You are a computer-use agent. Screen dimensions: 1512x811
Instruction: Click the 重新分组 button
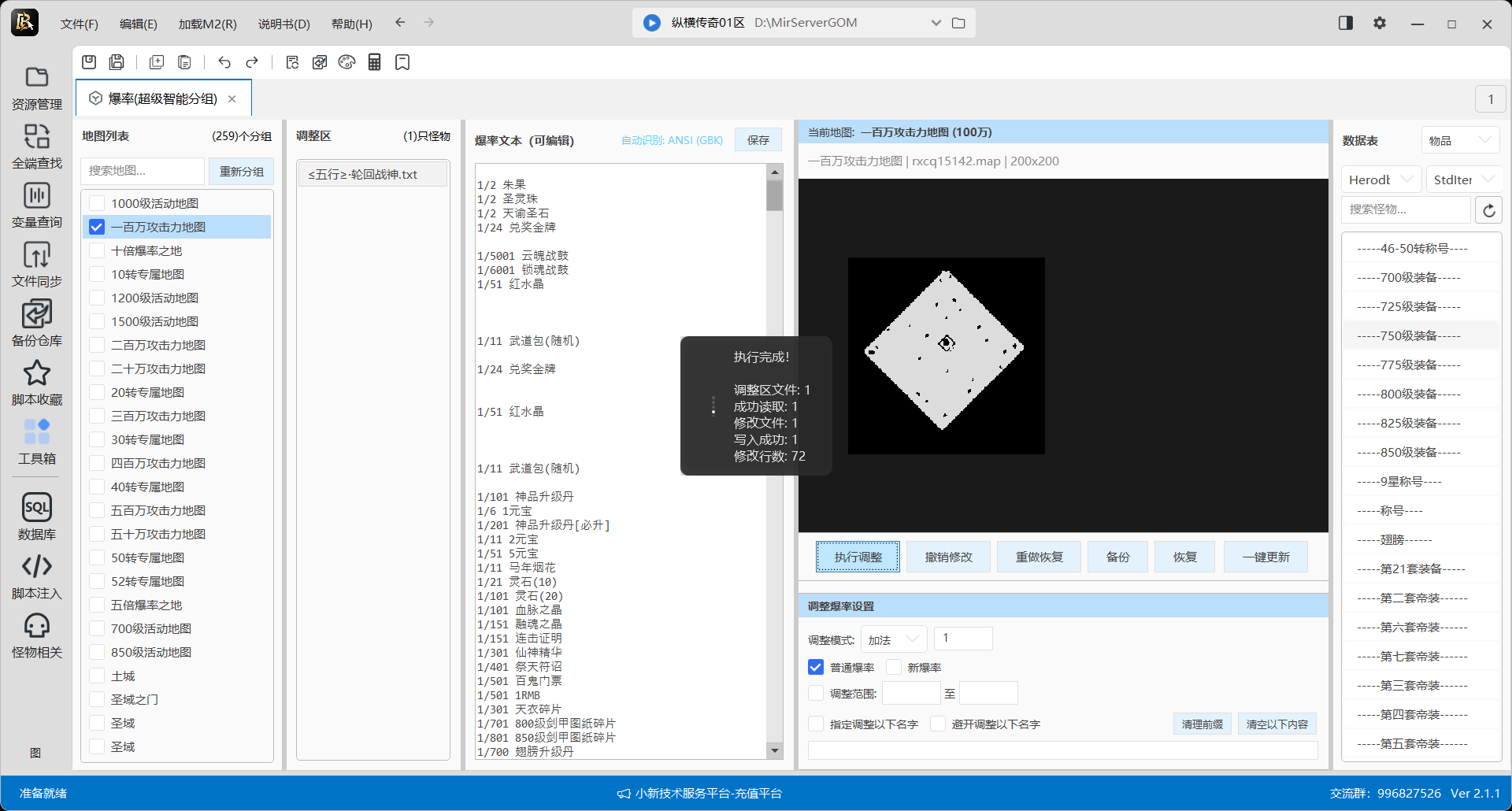pos(241,171)
